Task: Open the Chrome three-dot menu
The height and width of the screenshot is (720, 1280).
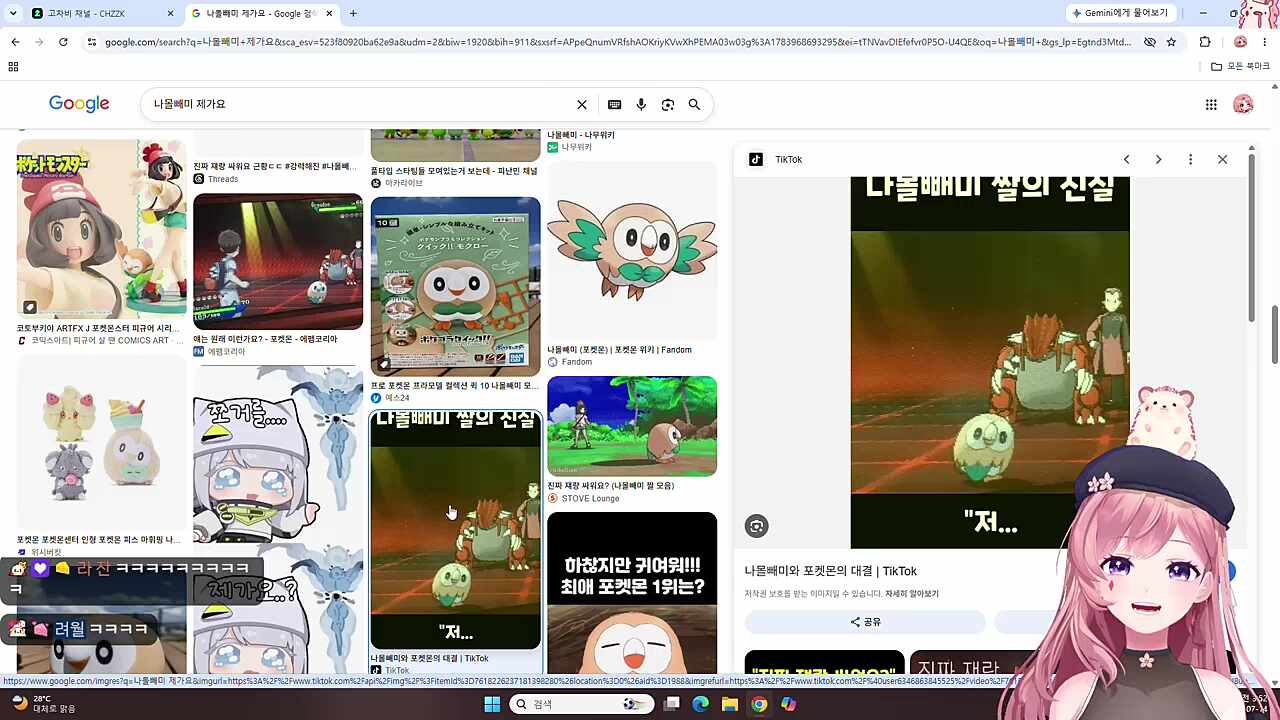Action: [1265, 42]
